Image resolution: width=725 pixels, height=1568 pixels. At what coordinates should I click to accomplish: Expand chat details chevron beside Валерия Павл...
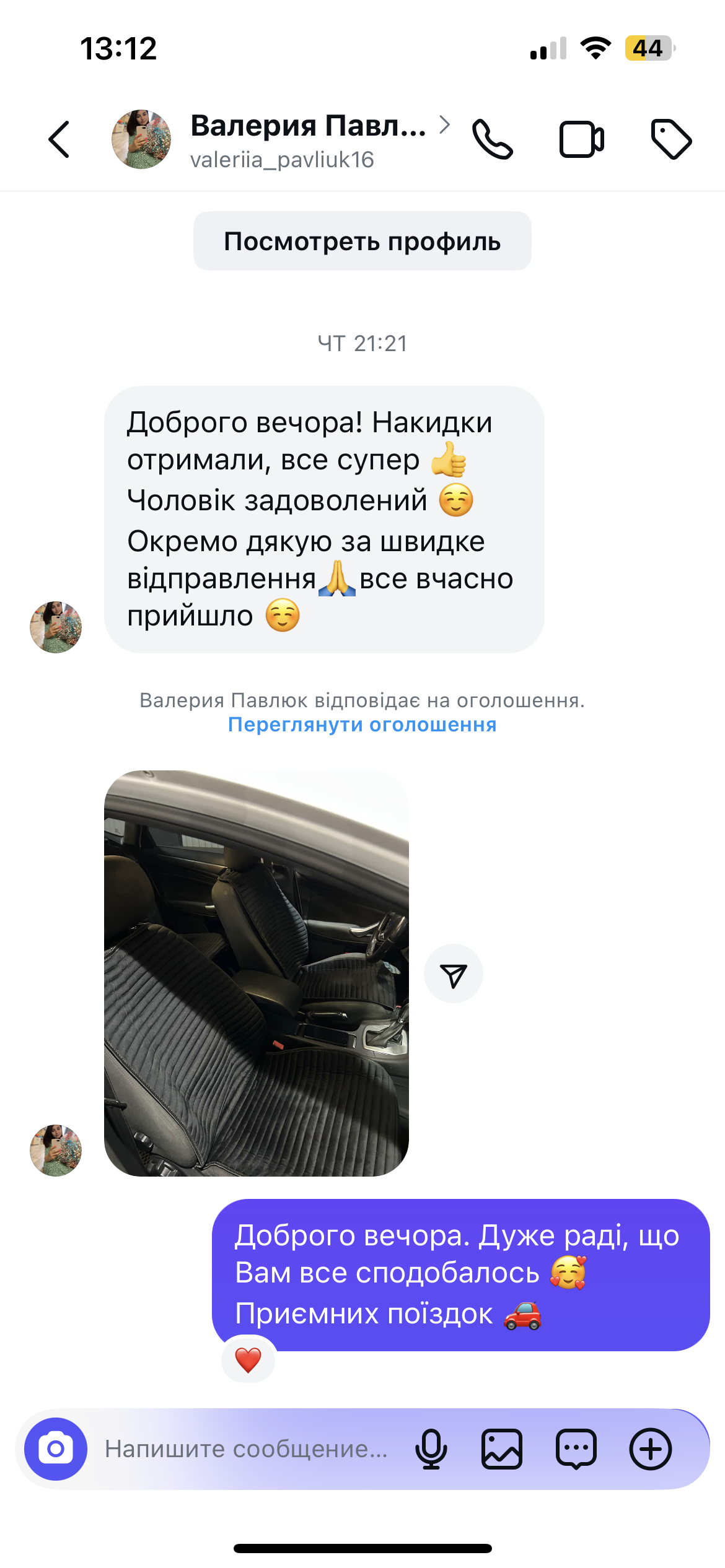pos(444,124)
